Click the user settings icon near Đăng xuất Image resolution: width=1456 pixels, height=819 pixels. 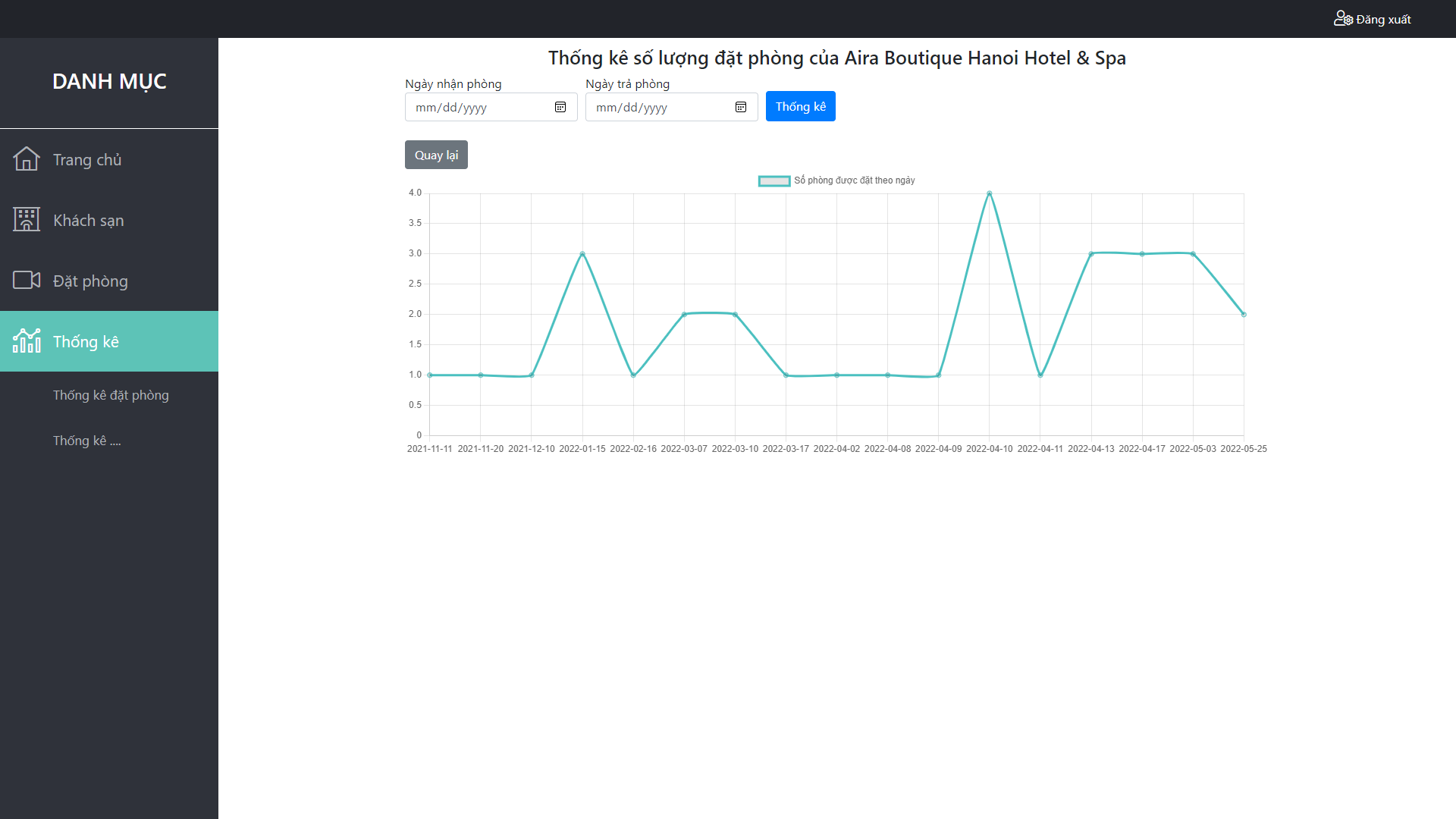click(1343, 19)
